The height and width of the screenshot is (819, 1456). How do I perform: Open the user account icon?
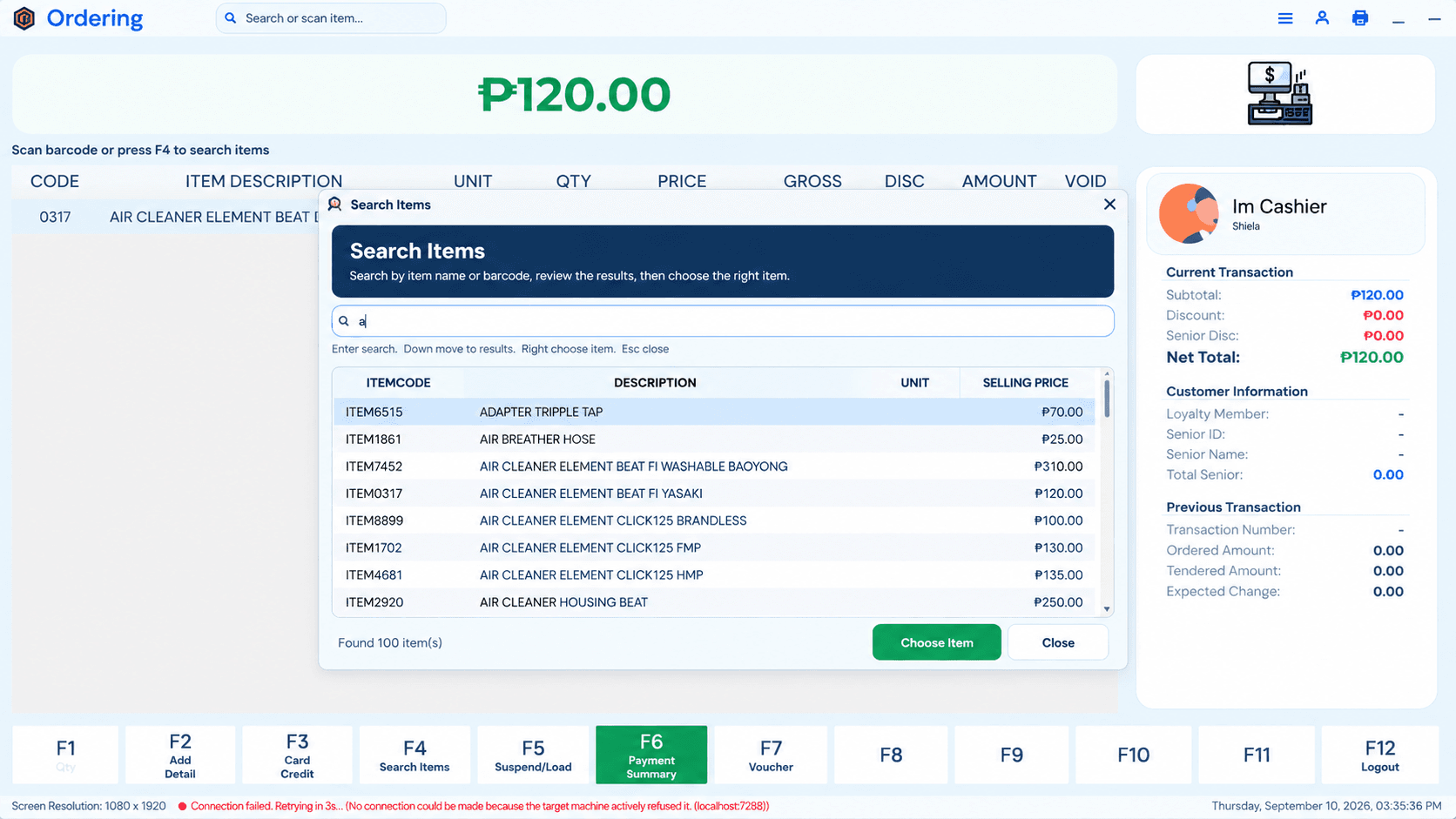point(1322,18)
